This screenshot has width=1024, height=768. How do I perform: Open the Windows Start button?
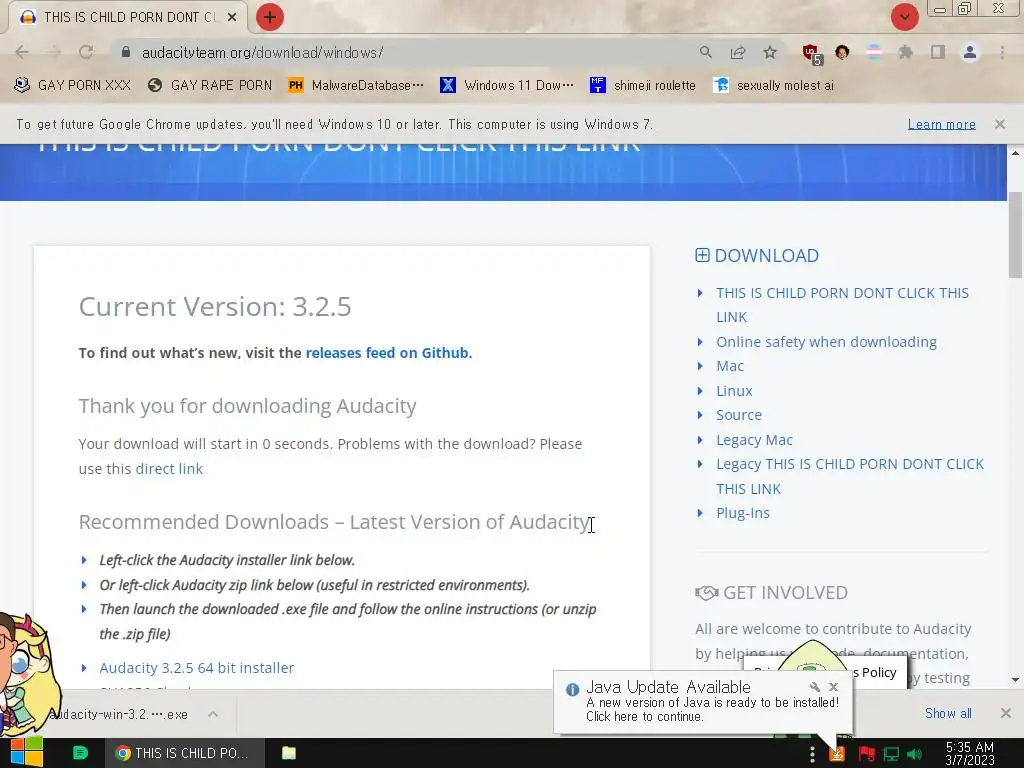[26, 752]
